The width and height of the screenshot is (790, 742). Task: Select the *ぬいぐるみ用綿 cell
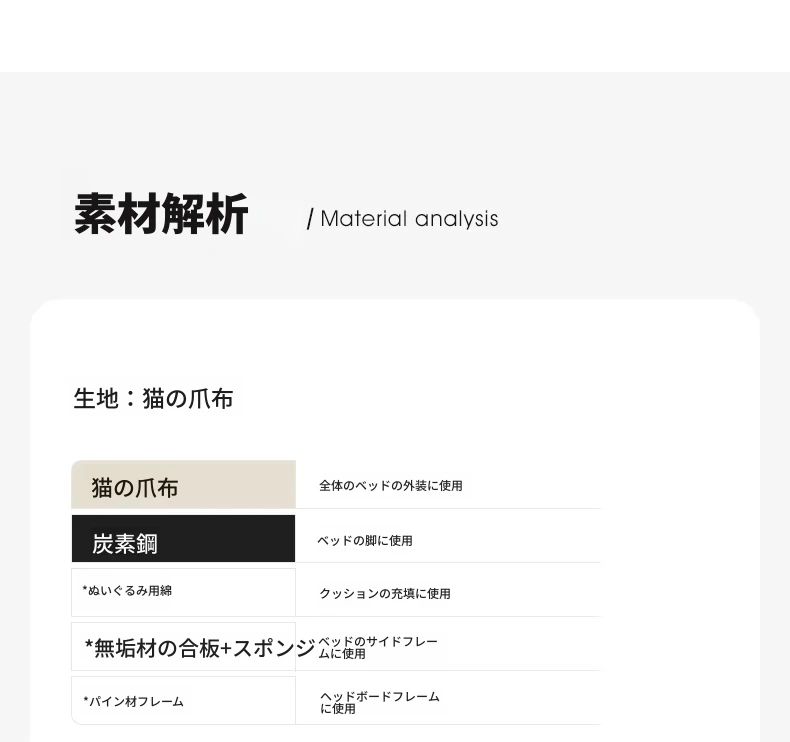point(183,592)
